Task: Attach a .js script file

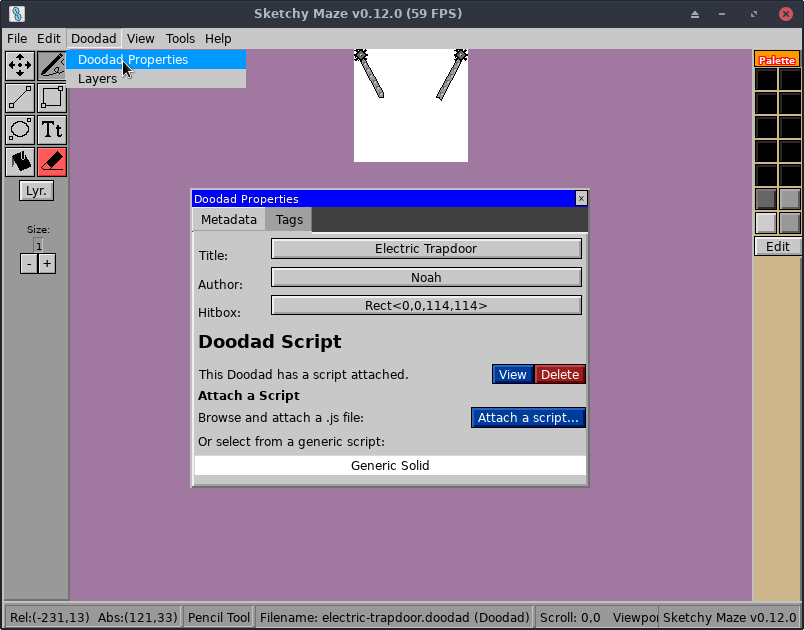Action: (x=528, y=417)
